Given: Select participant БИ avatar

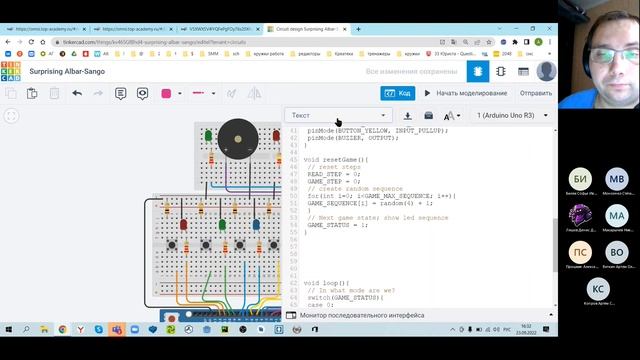Looking at the screenshot, I should (x=580, y=179).
